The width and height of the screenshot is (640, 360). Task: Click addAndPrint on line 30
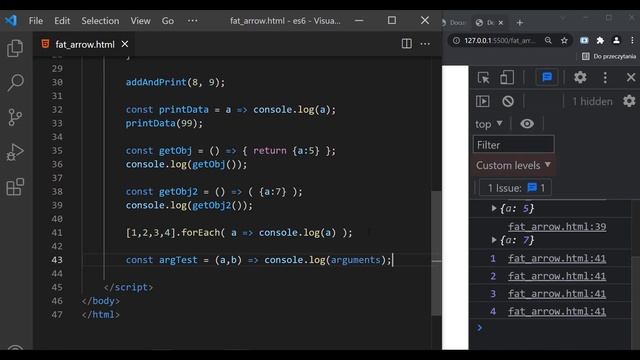tap(156, 82)
